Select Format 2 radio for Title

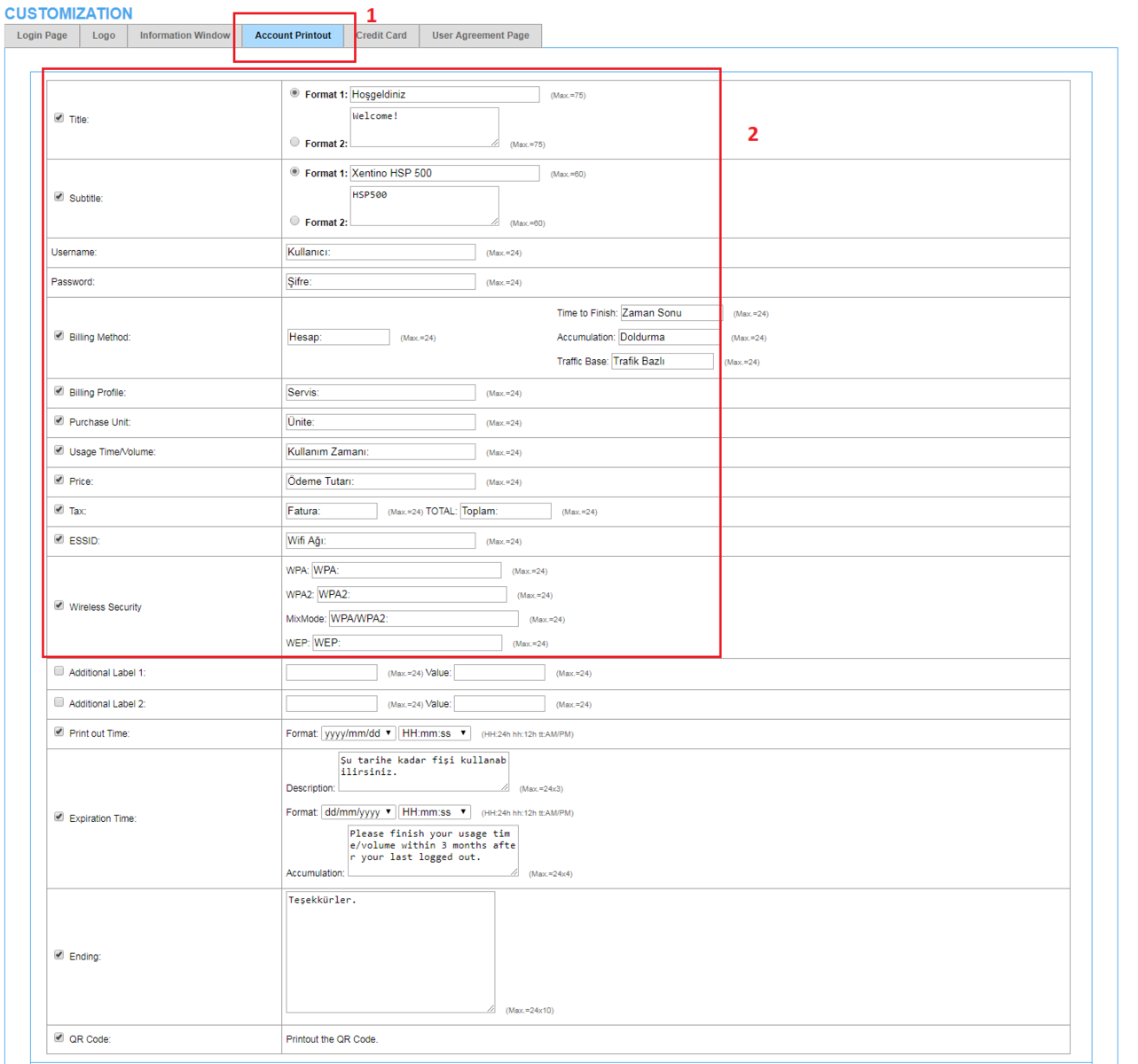294,142
